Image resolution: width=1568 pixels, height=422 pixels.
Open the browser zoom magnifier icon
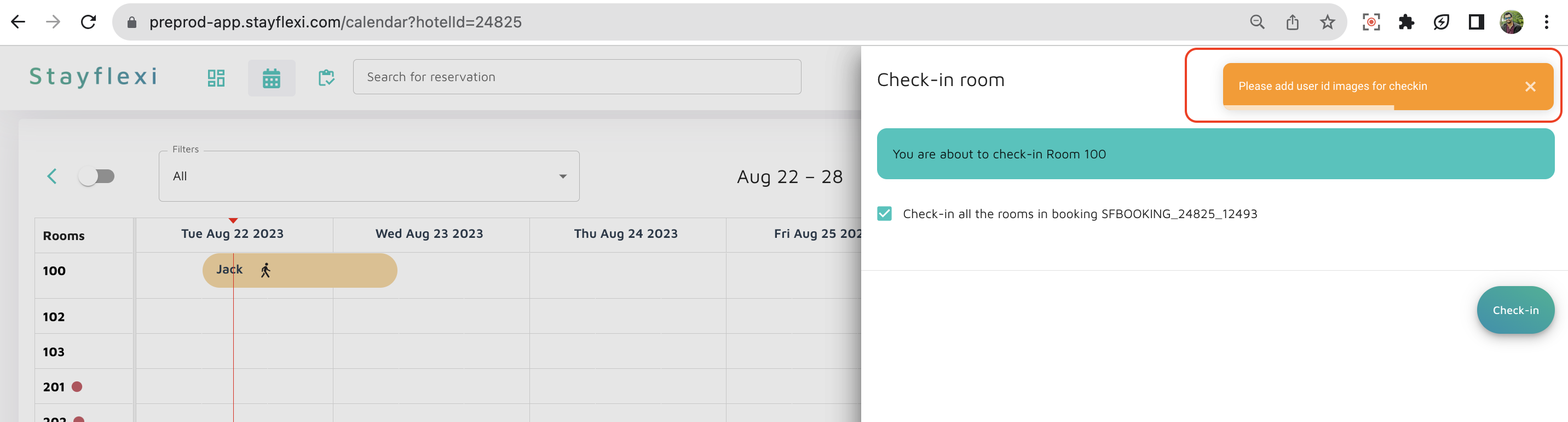tap(1257, 22)
